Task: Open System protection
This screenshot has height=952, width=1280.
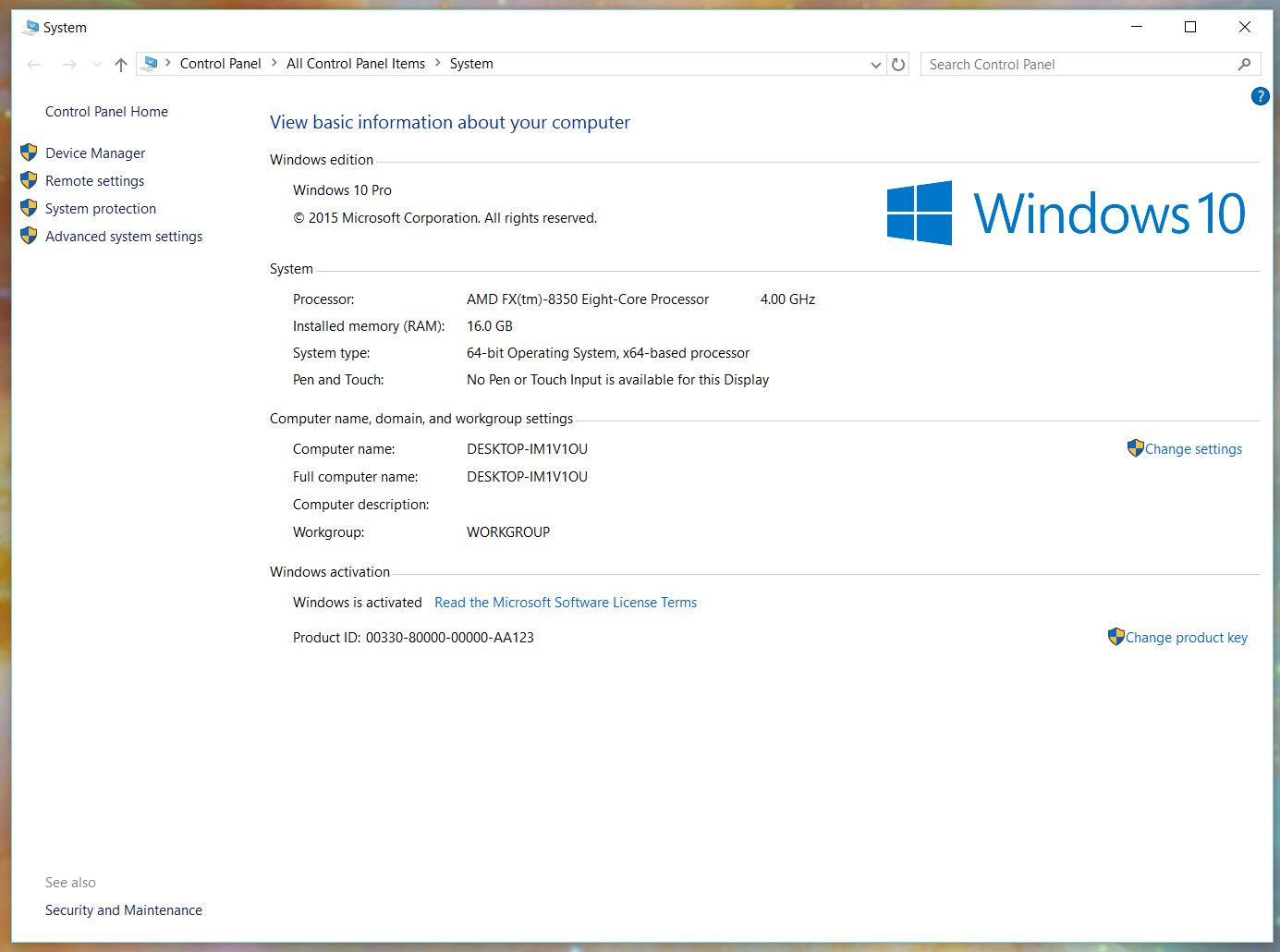Action: click(x=101, y=209)
